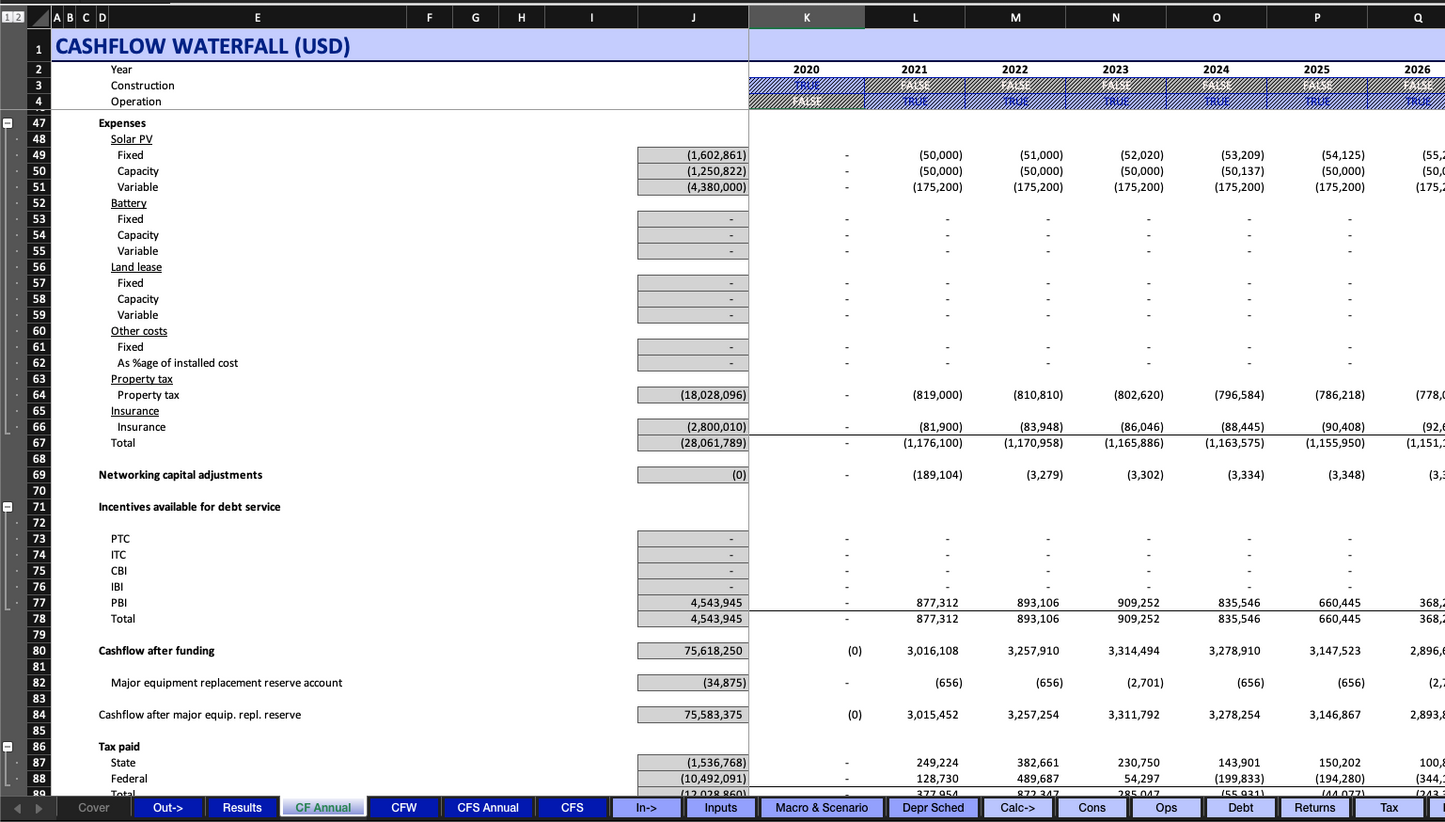Open the Cover sheet tab
Screen dimensions: 1445x822
[x=94, y=808]
